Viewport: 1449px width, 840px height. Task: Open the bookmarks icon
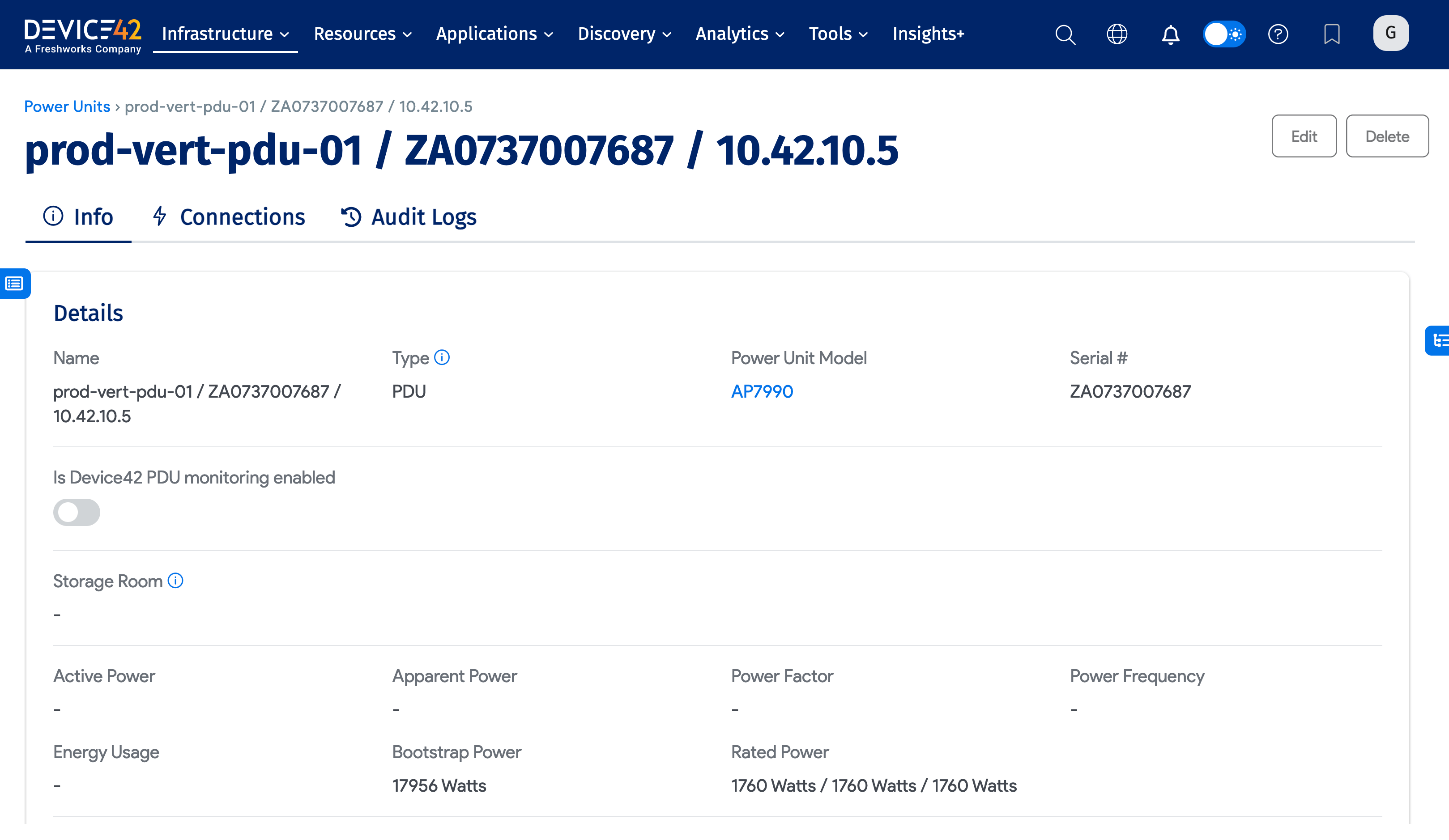coord(1331,34)
